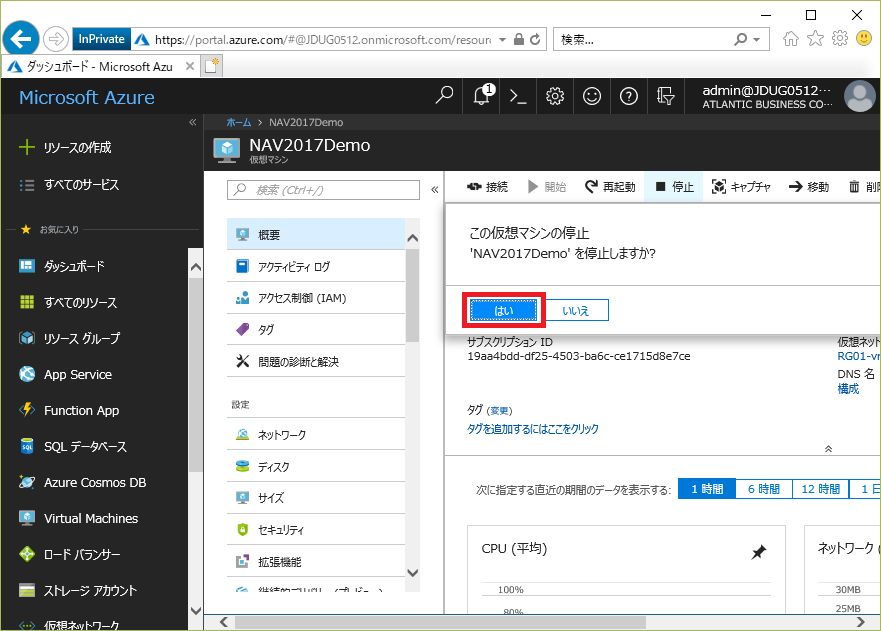Open タグ menu item

pyautogui.click(x=316, y=329)
